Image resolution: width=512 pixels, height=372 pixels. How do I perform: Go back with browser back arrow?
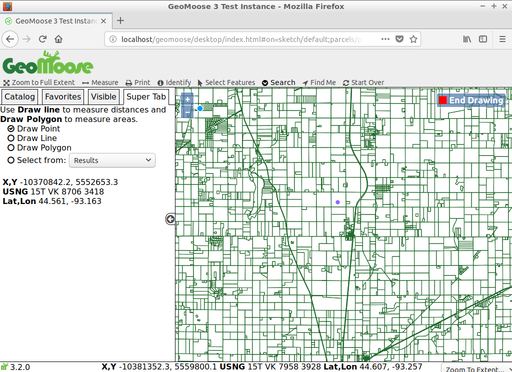pos(10,39)
